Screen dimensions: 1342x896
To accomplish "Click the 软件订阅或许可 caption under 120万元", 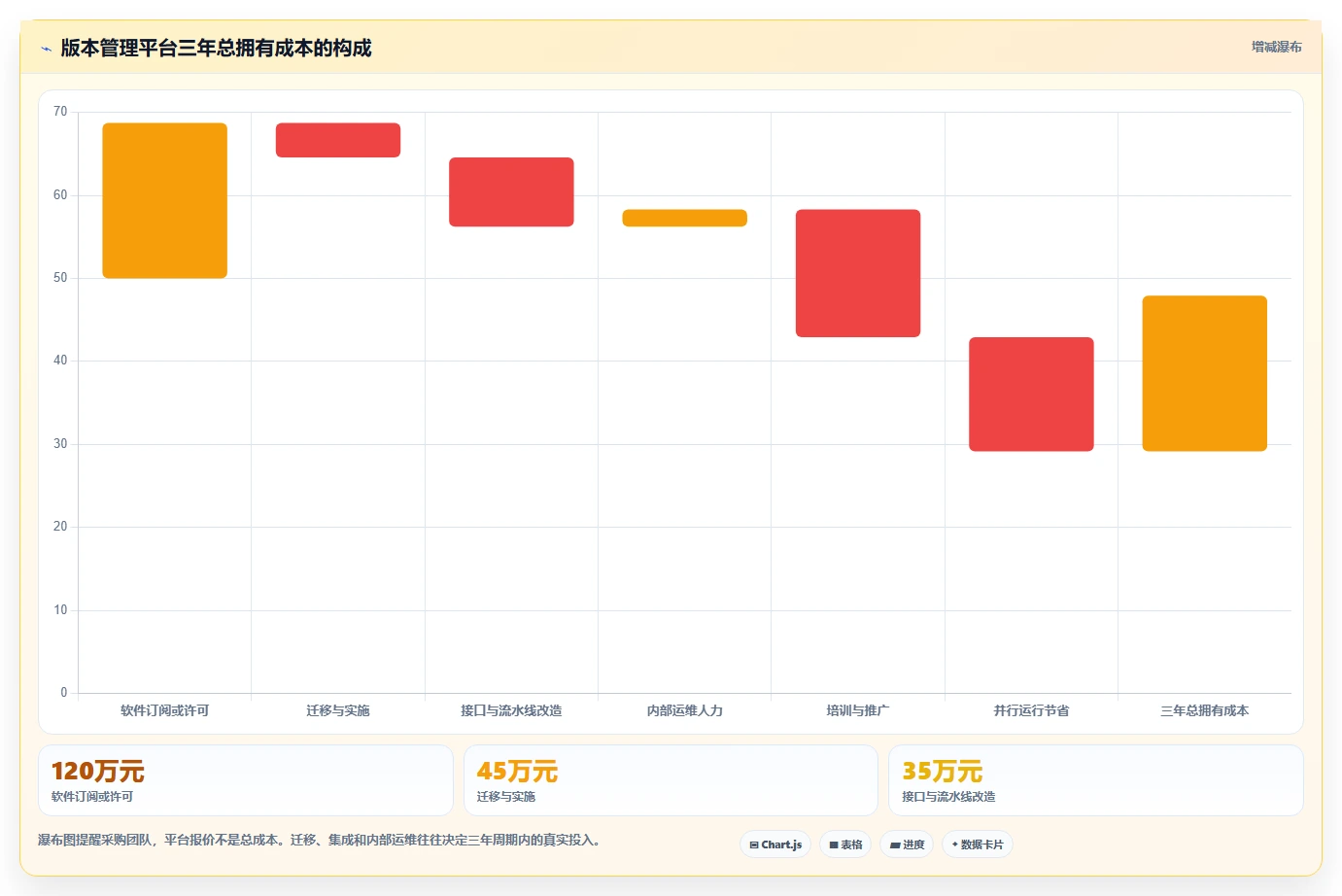I will (x=92, y=796).
